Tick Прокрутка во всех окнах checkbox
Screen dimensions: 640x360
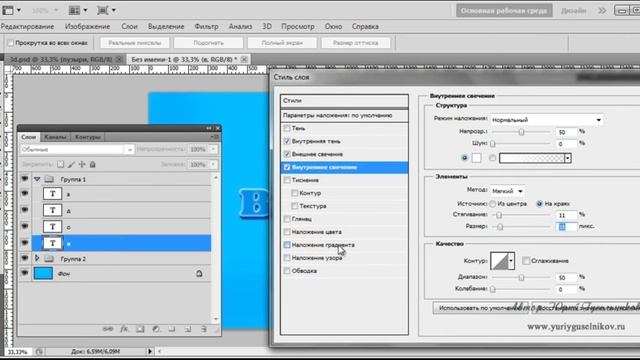tap(11, 42)
